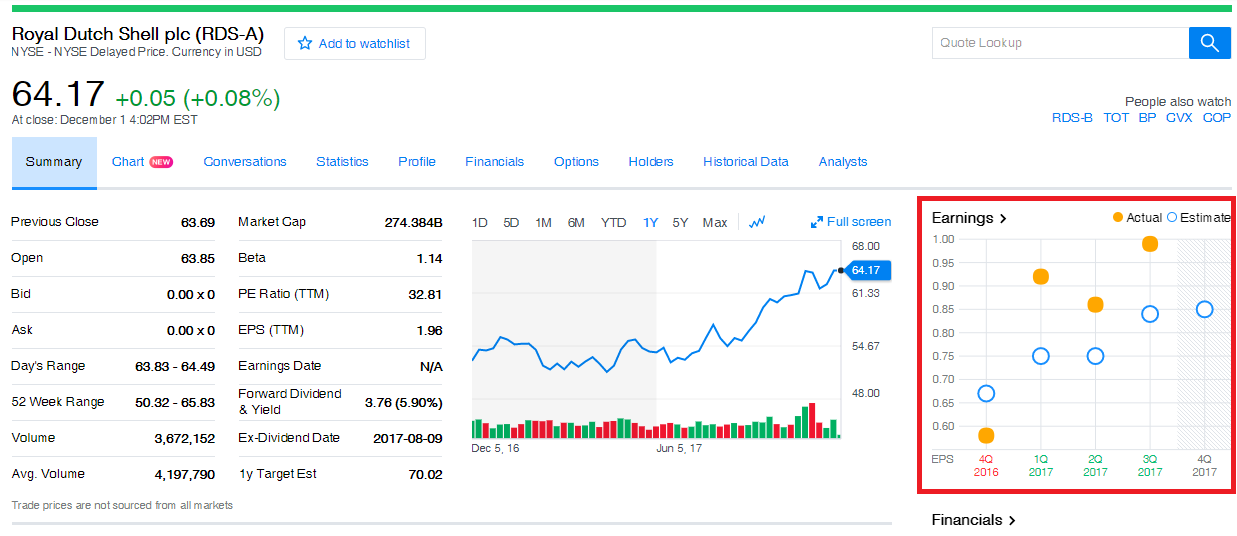The width and height of the screenshot is (1237, 536).
Task: Select the 1Y chart range
Action: (651, 223)
